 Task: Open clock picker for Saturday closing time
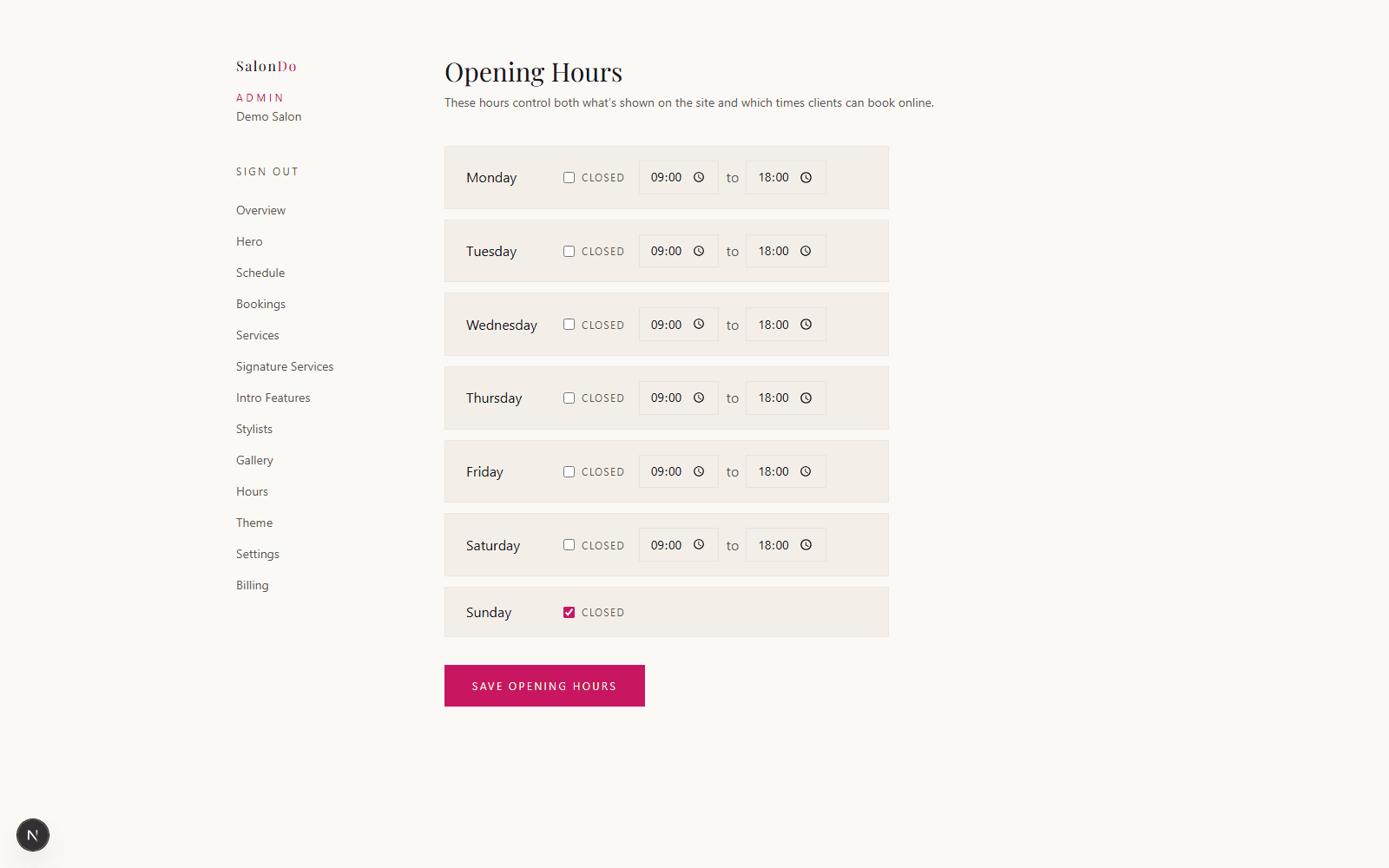[x=806, y=544]
